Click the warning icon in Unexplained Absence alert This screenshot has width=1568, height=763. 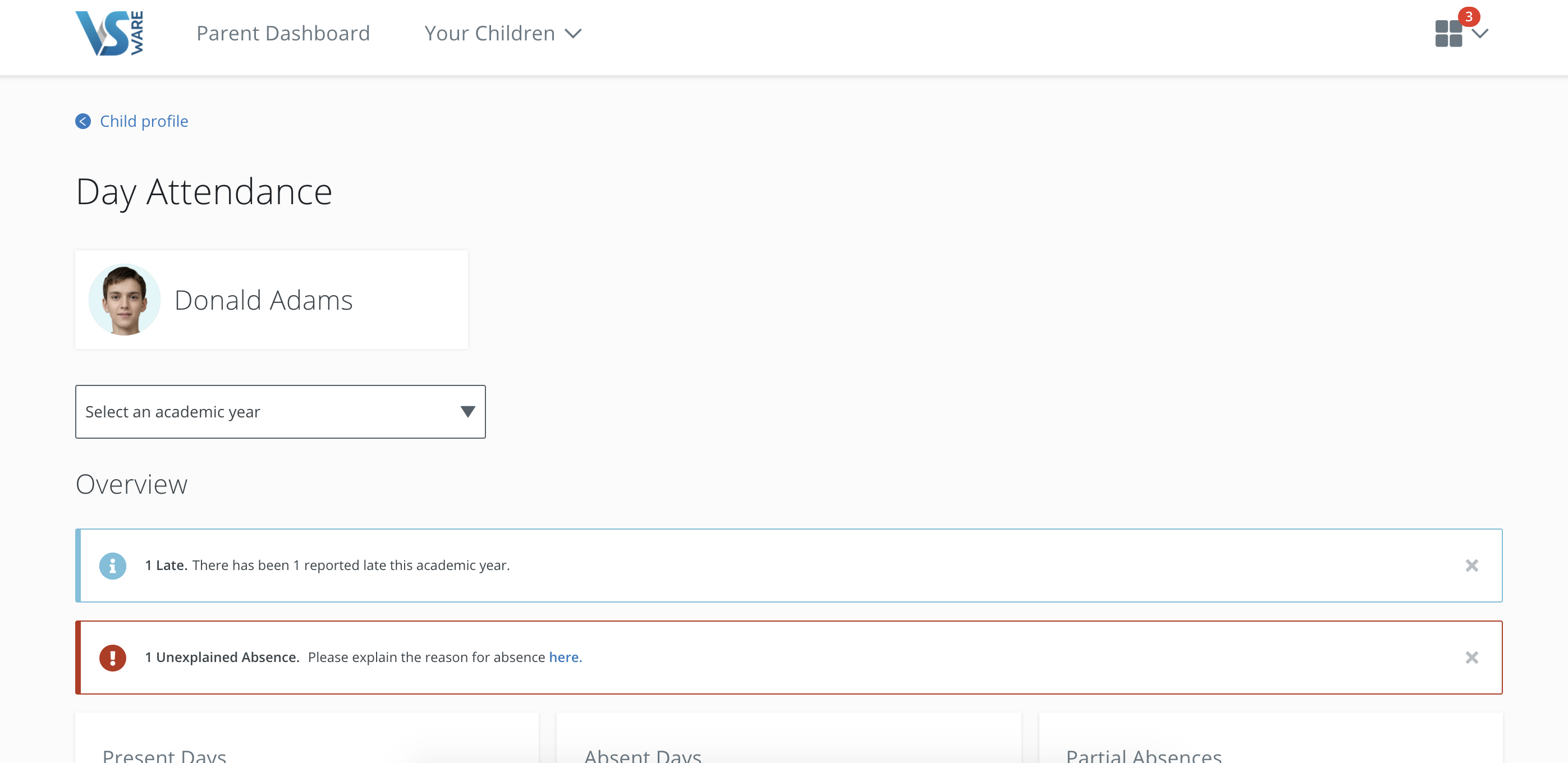coord(113,658)
